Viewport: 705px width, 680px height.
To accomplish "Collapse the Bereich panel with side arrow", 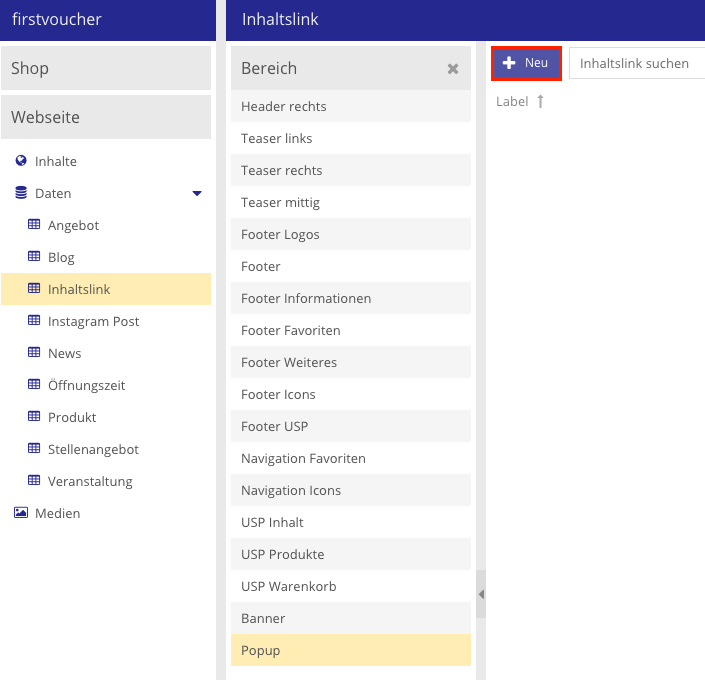I will point(481,594).
